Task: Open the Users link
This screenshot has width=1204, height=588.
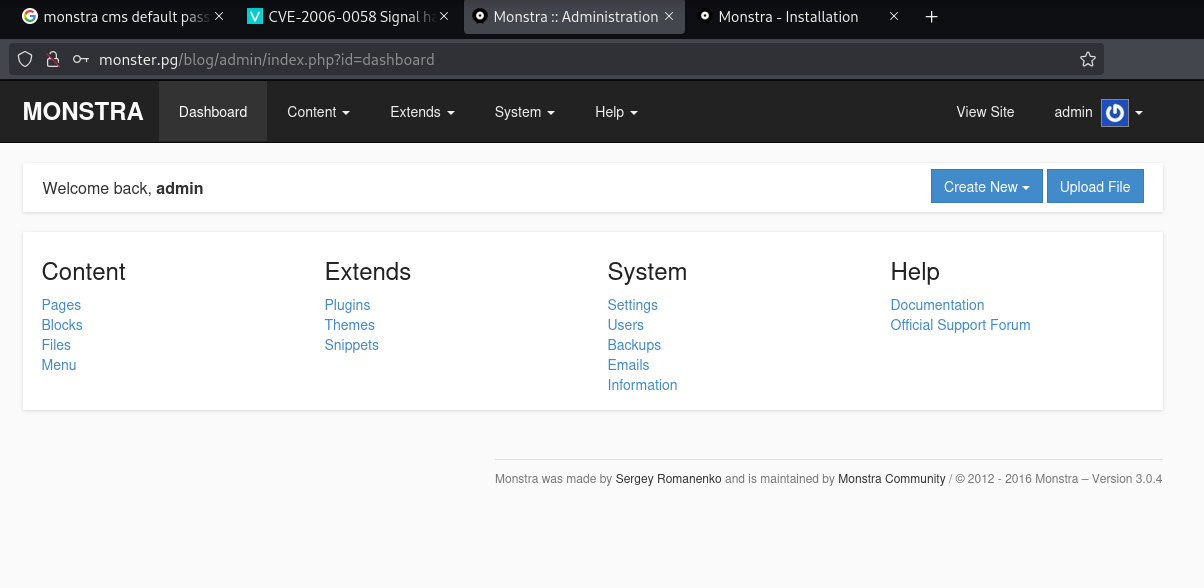Action: 626,325
